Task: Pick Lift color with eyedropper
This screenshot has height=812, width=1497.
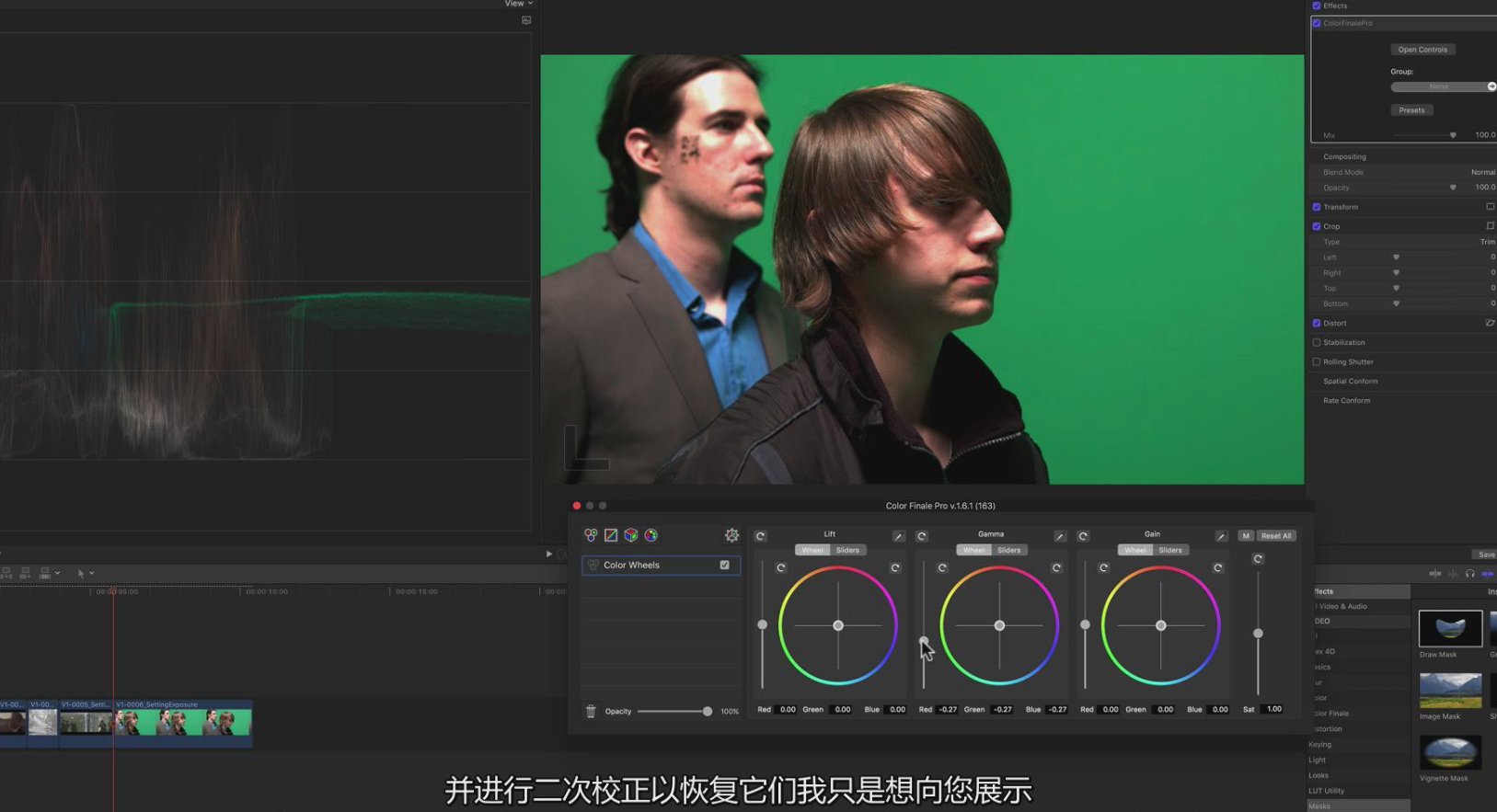Action: pyautogui.click(x=899, y=536)
